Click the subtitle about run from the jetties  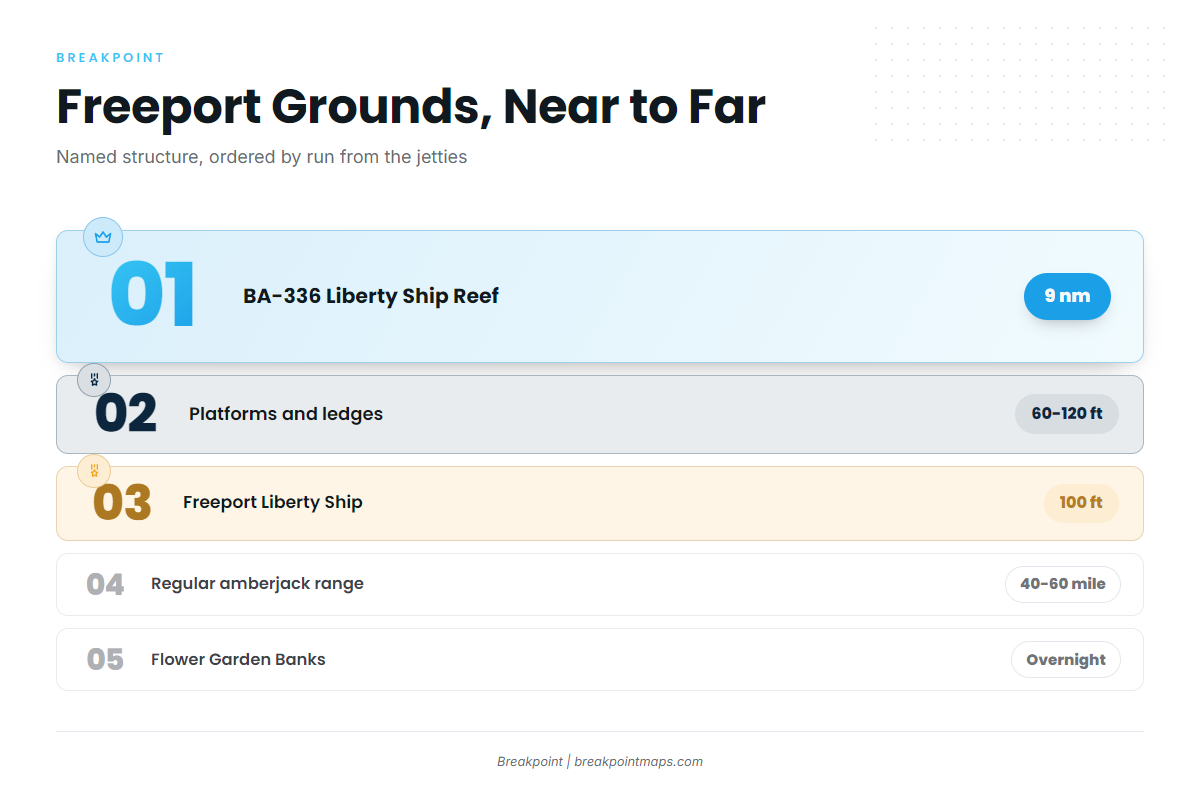click(262, 157)
